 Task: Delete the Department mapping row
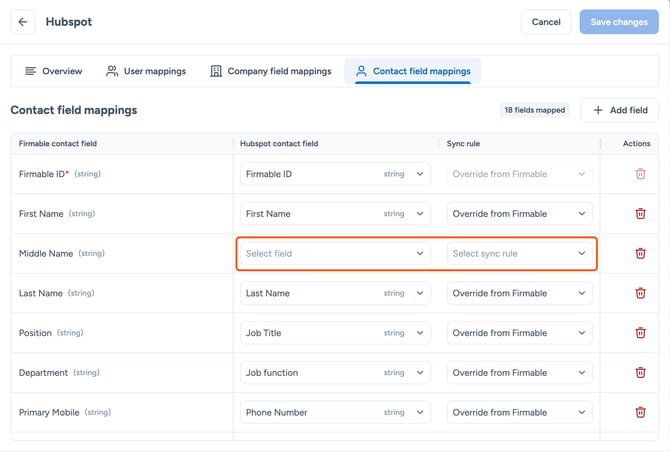[640, 373]
